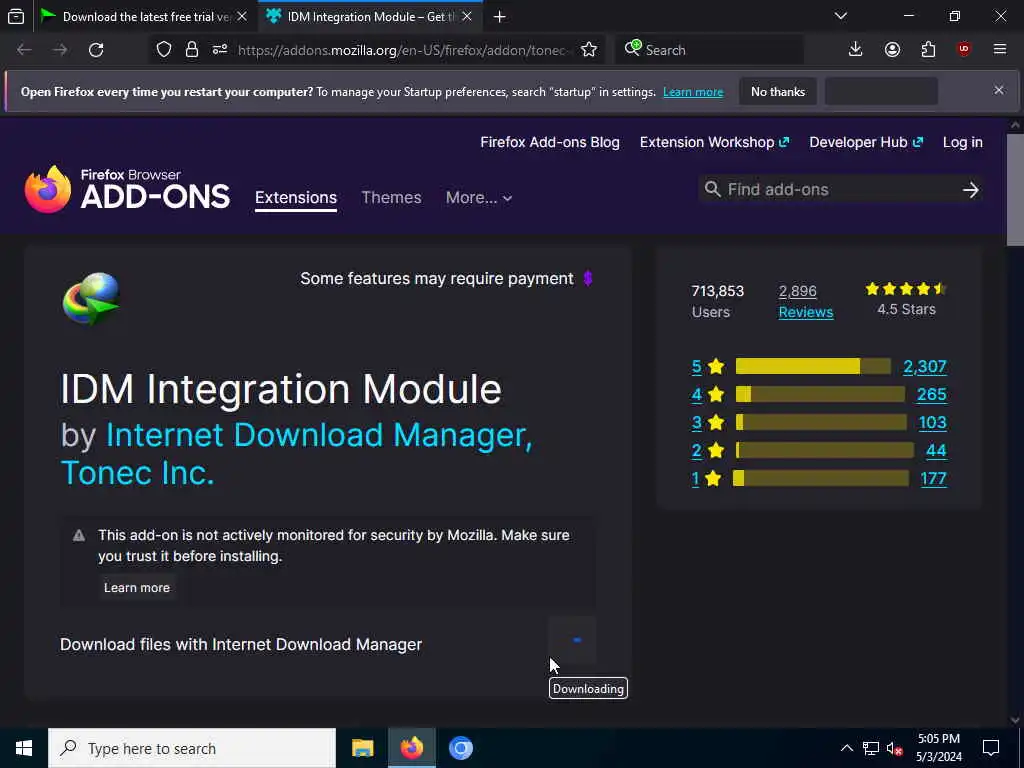
Task: Open the Chromium taskbar icon
Action: click(x=460, y=748)
